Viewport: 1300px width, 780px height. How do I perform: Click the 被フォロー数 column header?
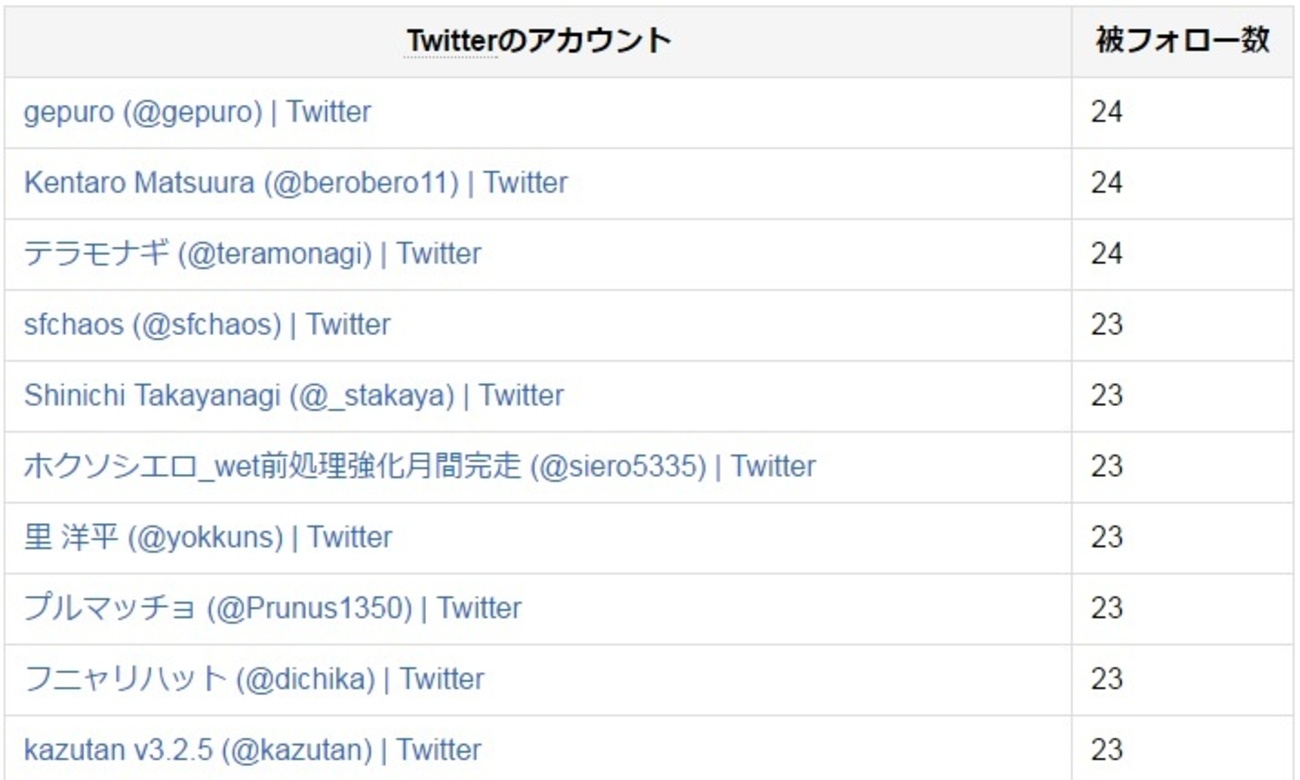[x=1183, y=41]
